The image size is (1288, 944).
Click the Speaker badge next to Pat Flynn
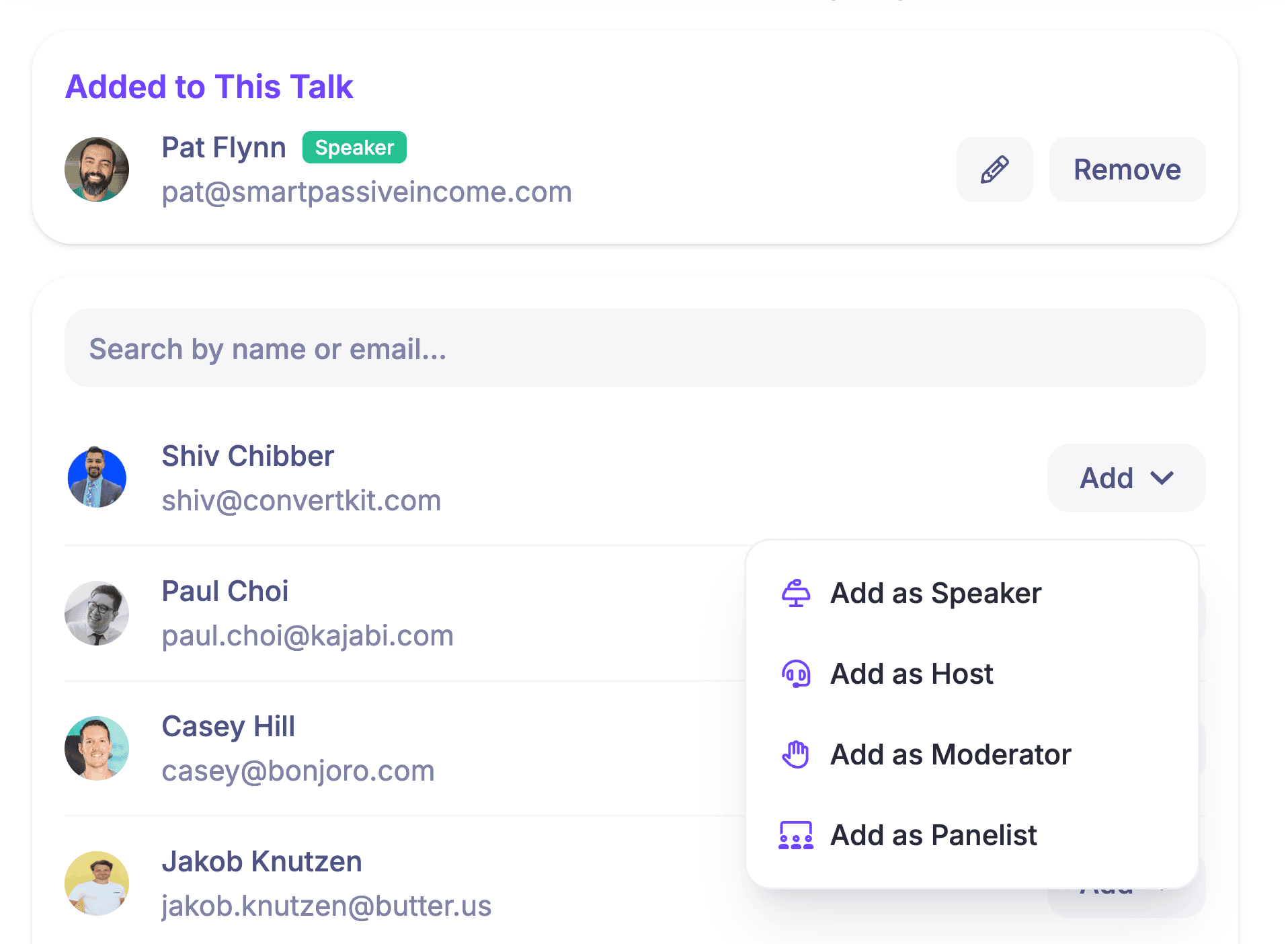(354, 147)
